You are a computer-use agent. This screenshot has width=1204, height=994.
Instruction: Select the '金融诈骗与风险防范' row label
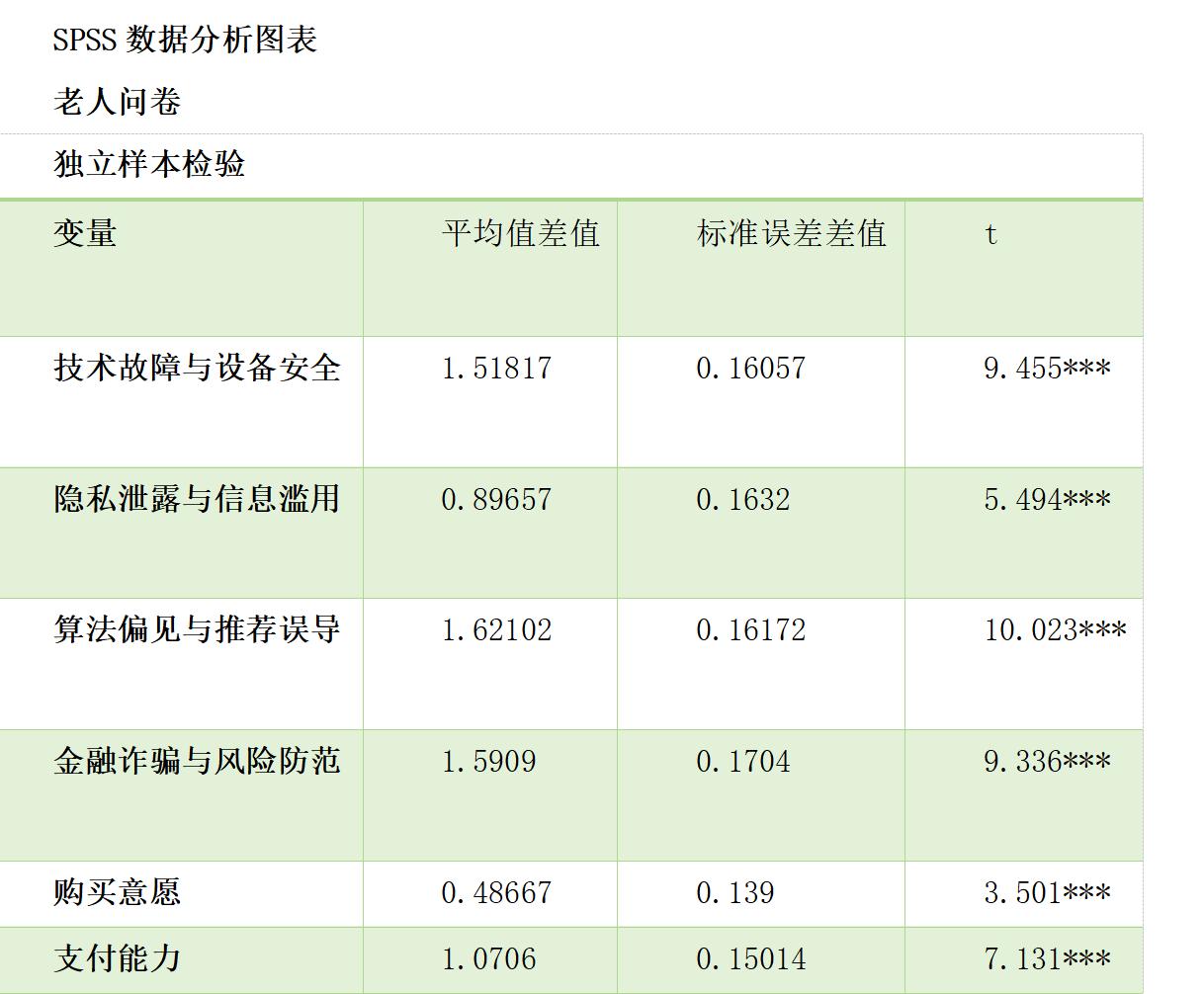[197, 761]
